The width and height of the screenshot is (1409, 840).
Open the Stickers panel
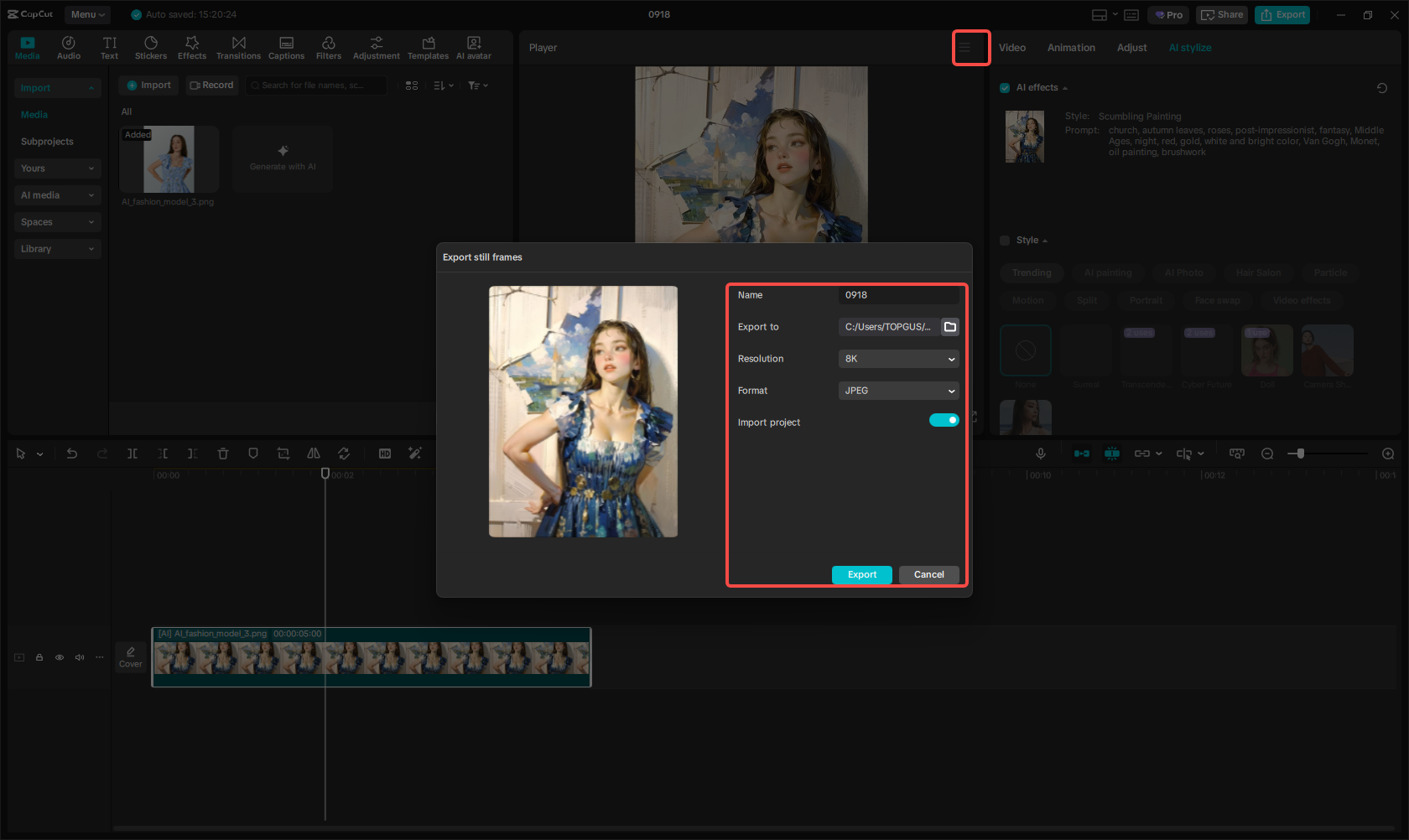coord(151,48)
